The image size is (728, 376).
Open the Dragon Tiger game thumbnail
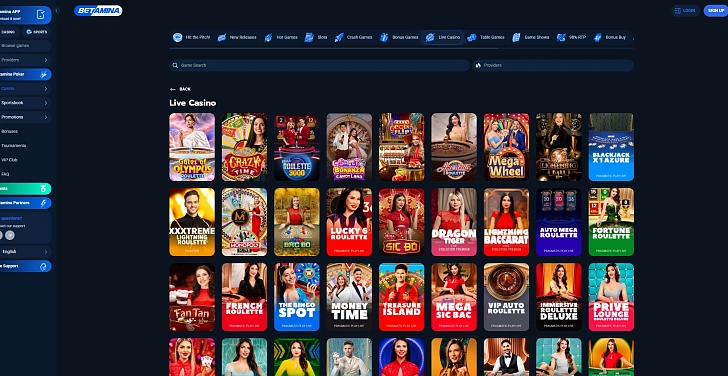454,222
